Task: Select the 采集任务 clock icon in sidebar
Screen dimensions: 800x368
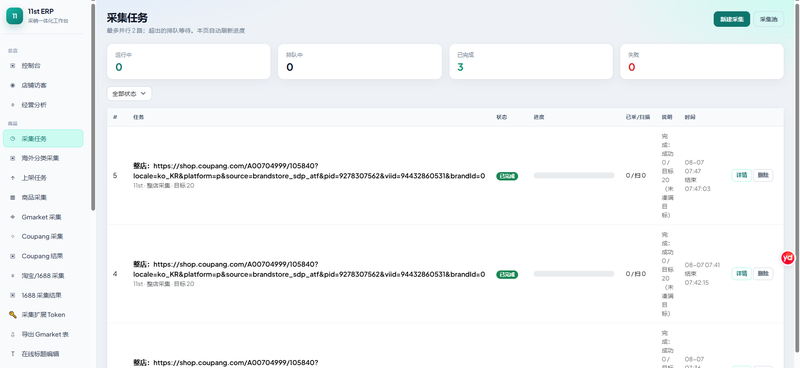Action: point(13,139)
